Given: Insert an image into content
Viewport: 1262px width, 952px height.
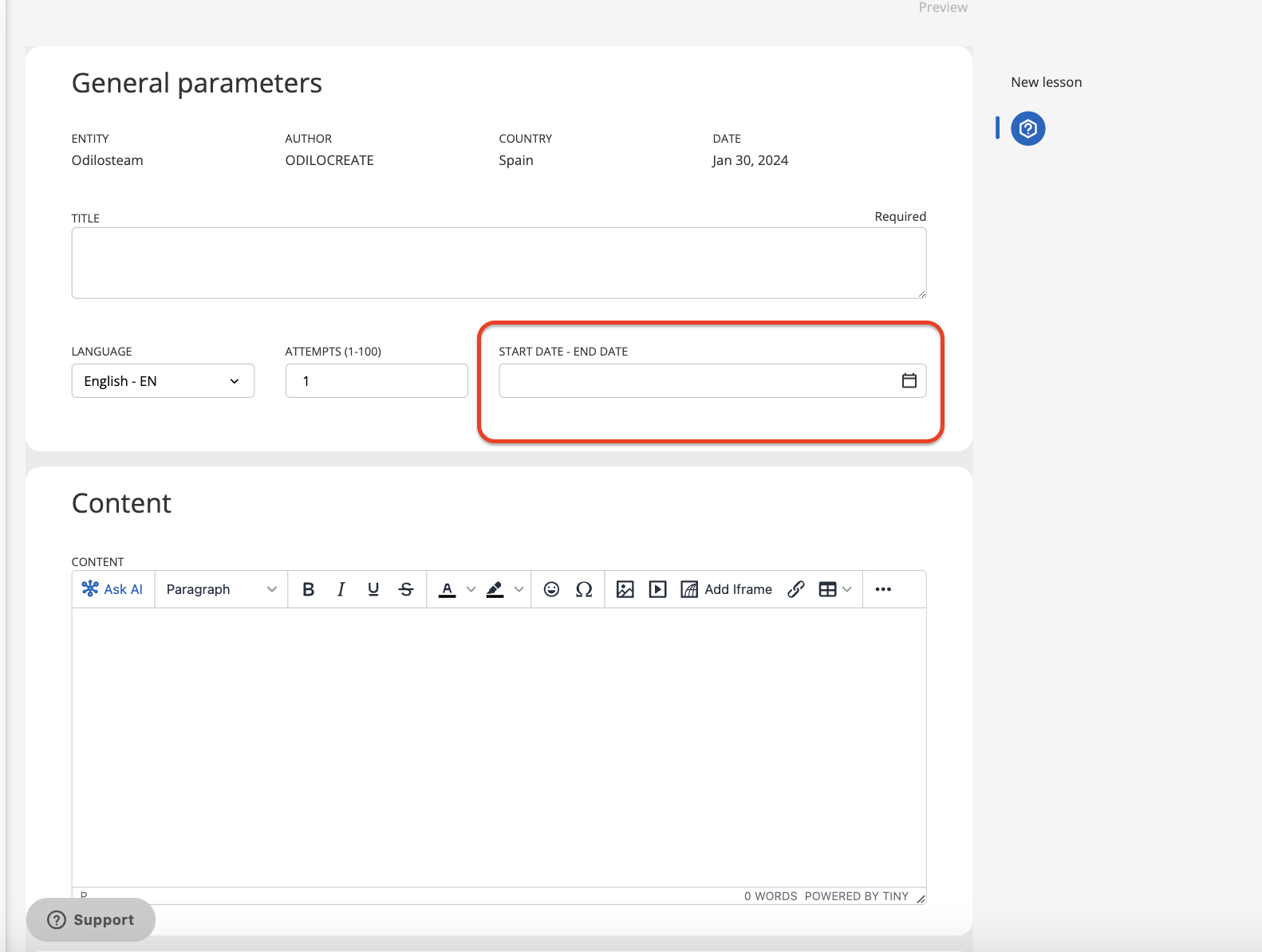Looking at the screenshot, I should tap(625, 589).
